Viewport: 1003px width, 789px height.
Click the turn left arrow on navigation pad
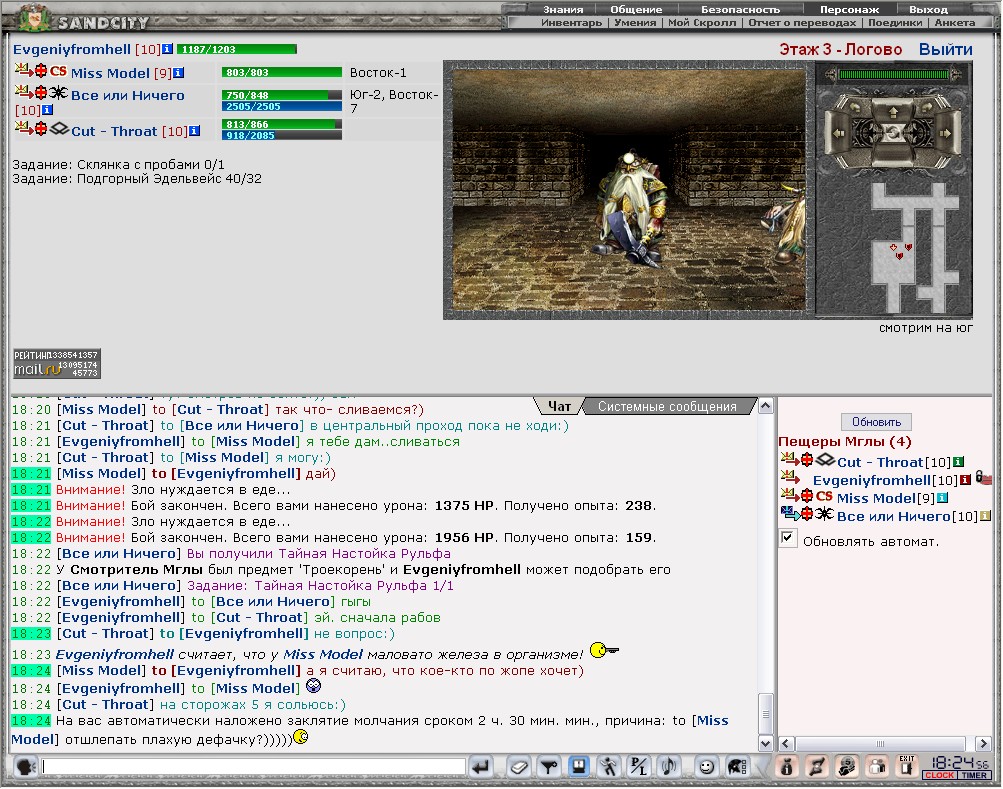[x=855, y=108]
